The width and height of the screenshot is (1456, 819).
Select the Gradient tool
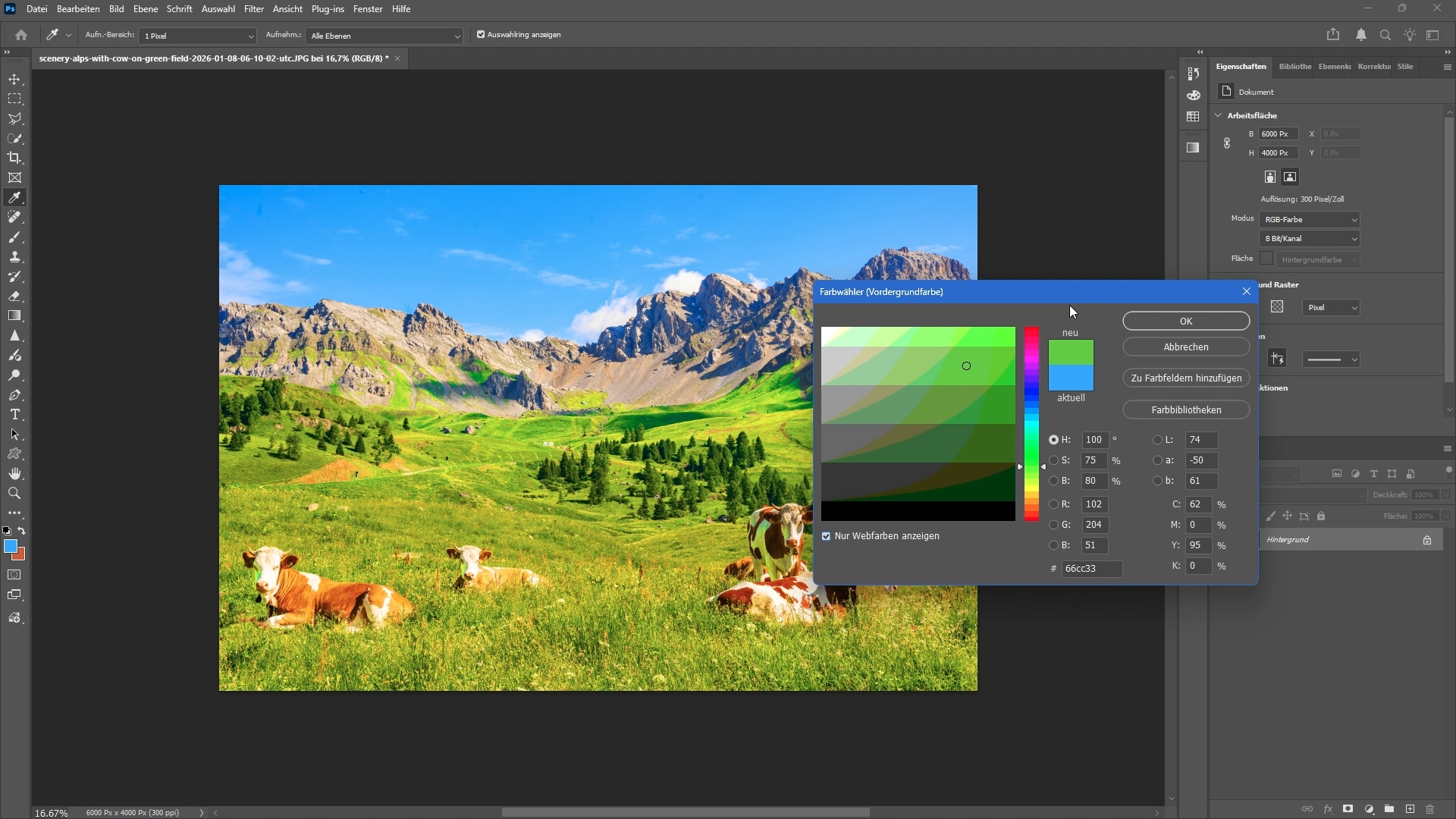[x=14, y=316]
